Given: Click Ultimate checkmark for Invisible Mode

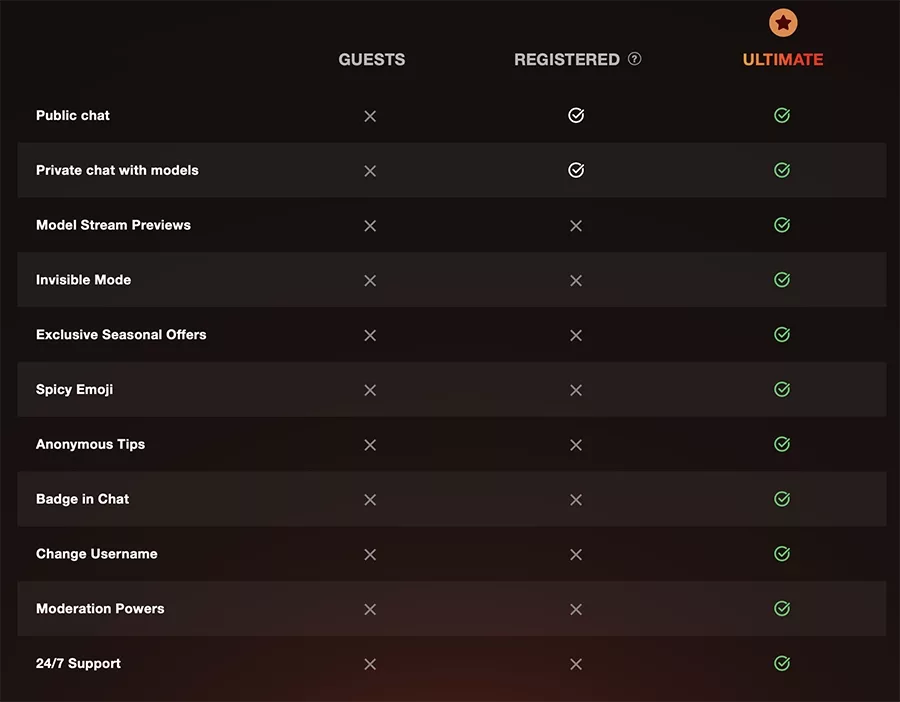Looking at the screenshot, I should 782,280.
